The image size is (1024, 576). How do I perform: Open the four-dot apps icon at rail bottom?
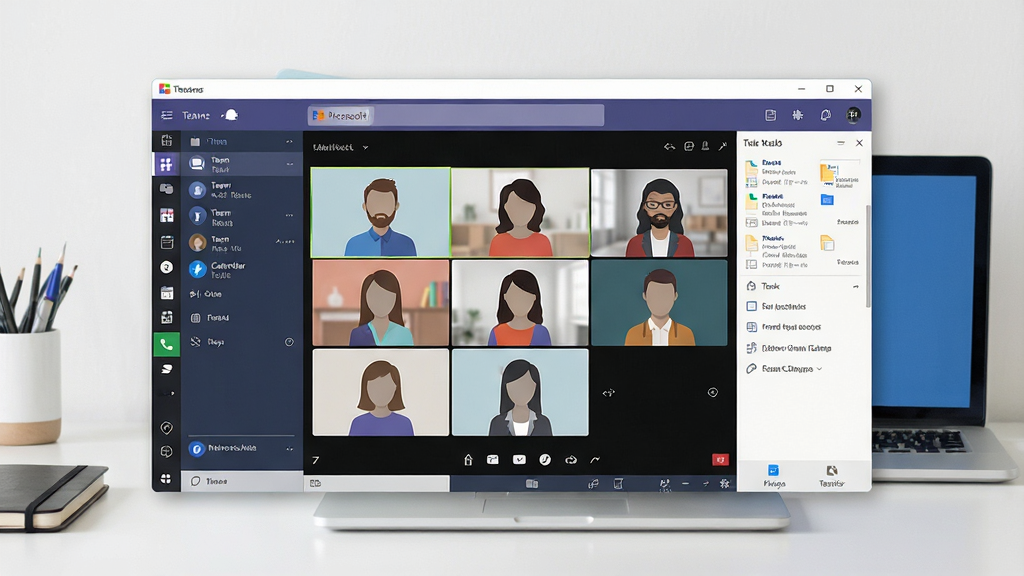point(166,479)
